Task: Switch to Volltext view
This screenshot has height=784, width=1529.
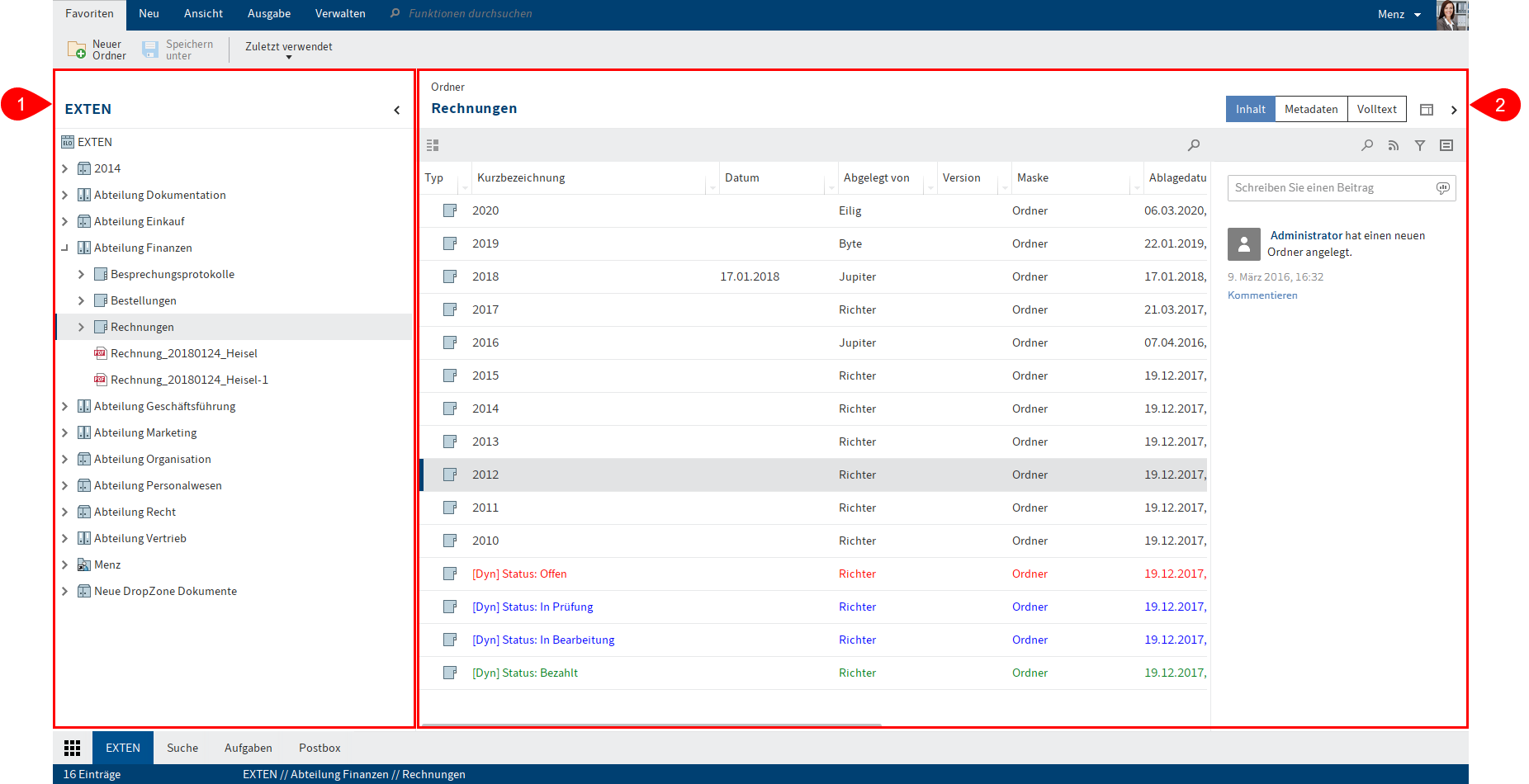Action: click(1376, 109)
